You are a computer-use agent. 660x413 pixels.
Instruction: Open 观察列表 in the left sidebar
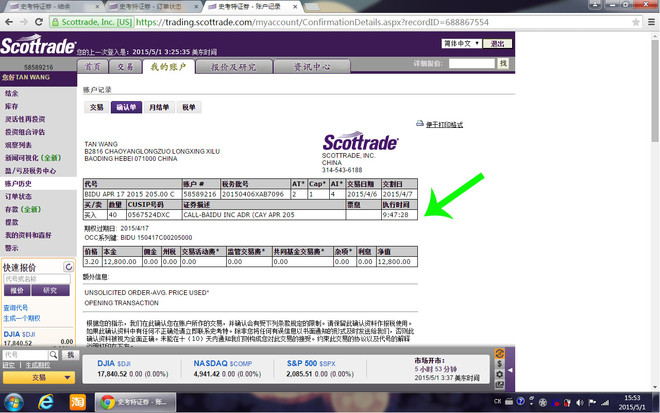pos(18,145)
